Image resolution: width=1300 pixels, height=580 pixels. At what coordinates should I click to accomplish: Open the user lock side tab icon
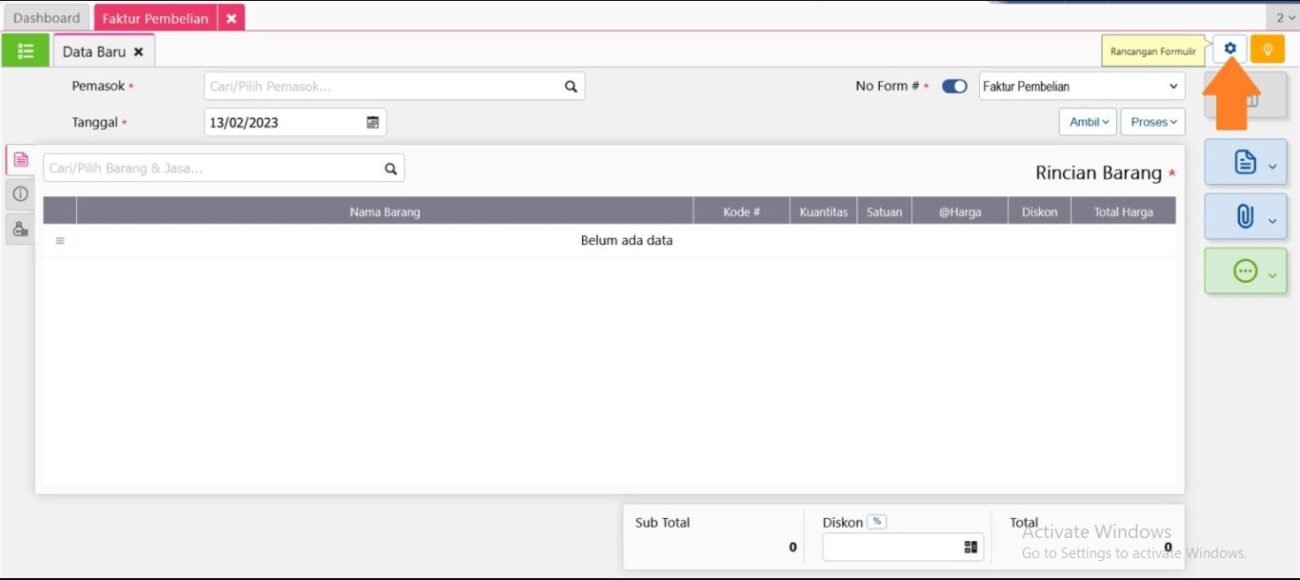(20, 229)
